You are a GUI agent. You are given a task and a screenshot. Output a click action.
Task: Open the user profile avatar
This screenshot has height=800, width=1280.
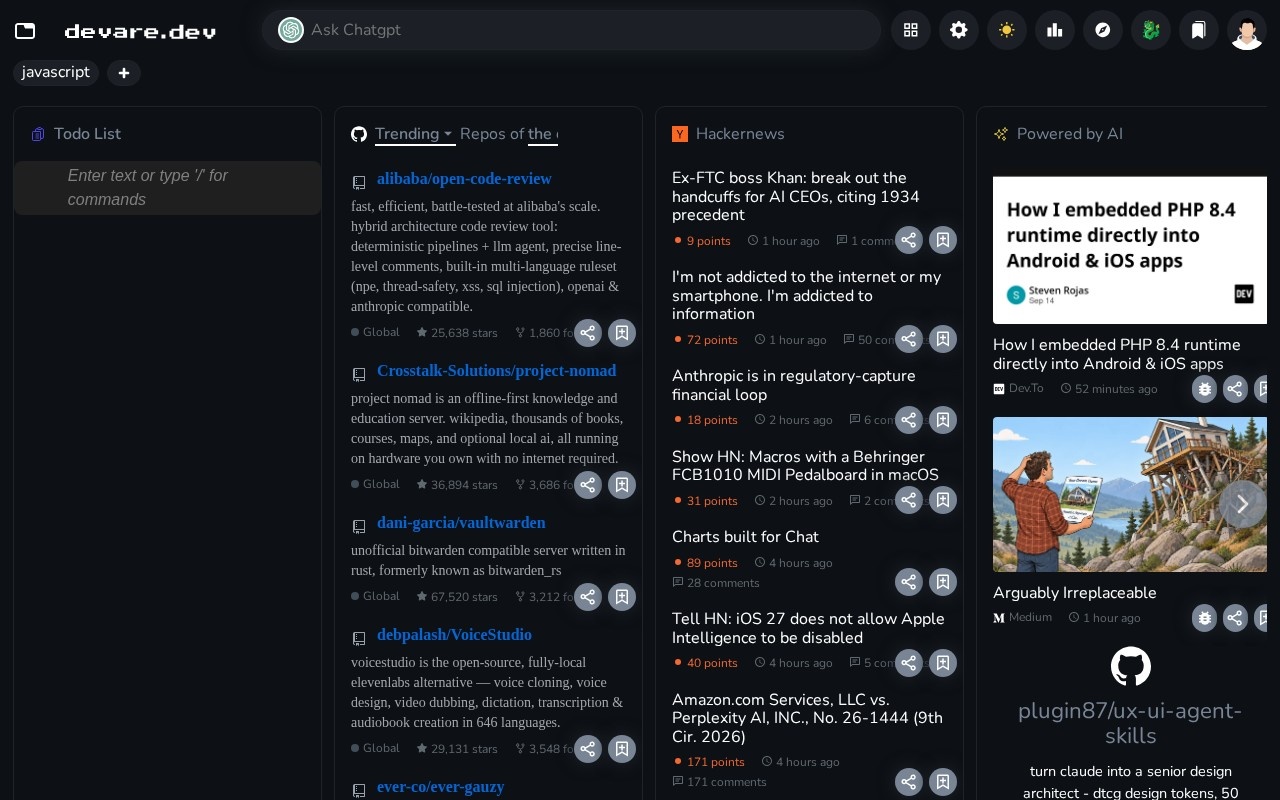point(1247,30)
